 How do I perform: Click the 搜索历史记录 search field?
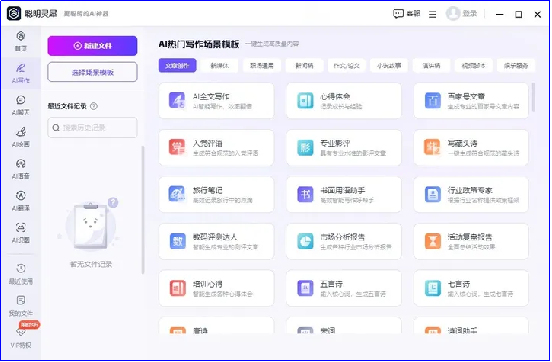pyautogui.click(x=92, y=127)
